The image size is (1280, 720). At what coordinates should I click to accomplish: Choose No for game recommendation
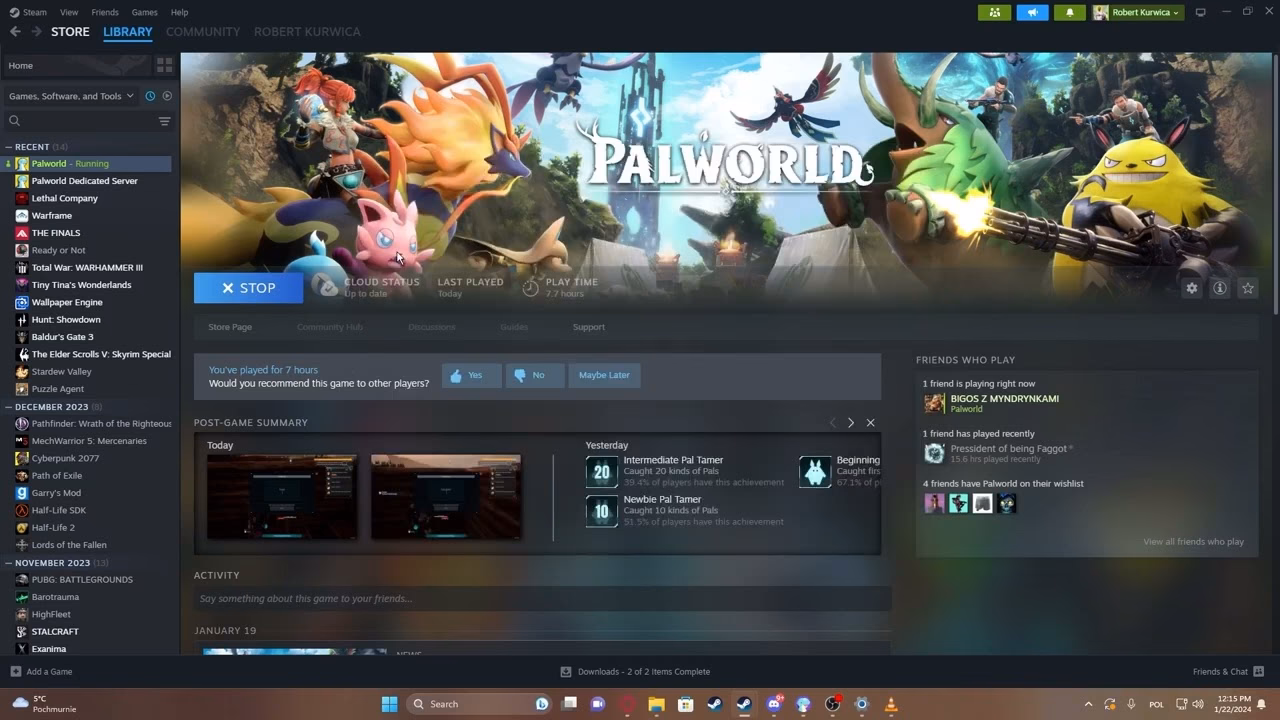534,375
